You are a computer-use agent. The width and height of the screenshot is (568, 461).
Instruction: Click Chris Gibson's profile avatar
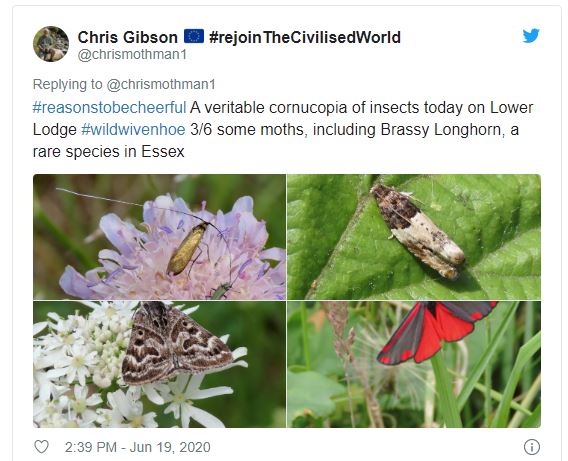[51, 44]
